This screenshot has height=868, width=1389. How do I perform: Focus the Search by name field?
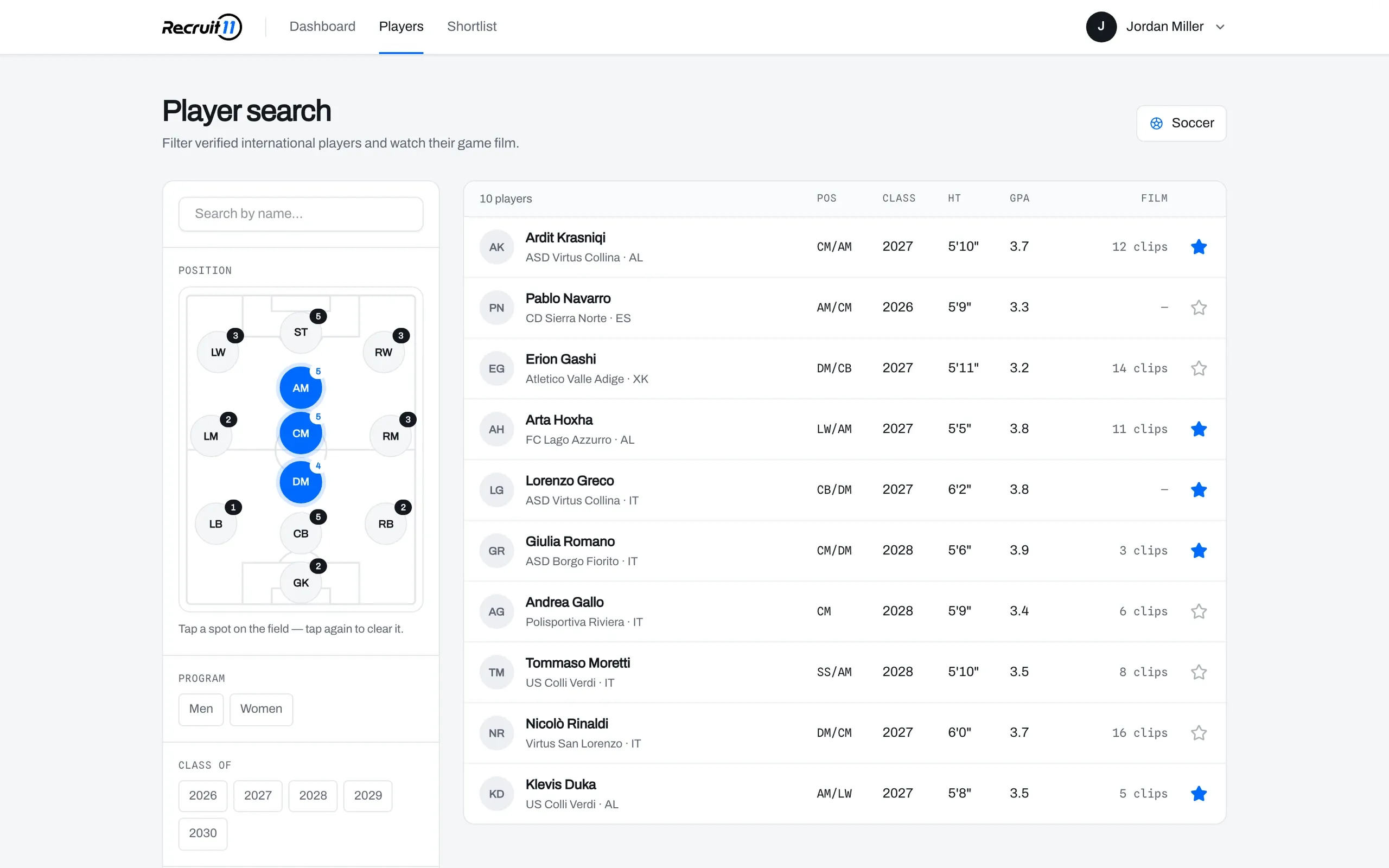tap(301, 214)
